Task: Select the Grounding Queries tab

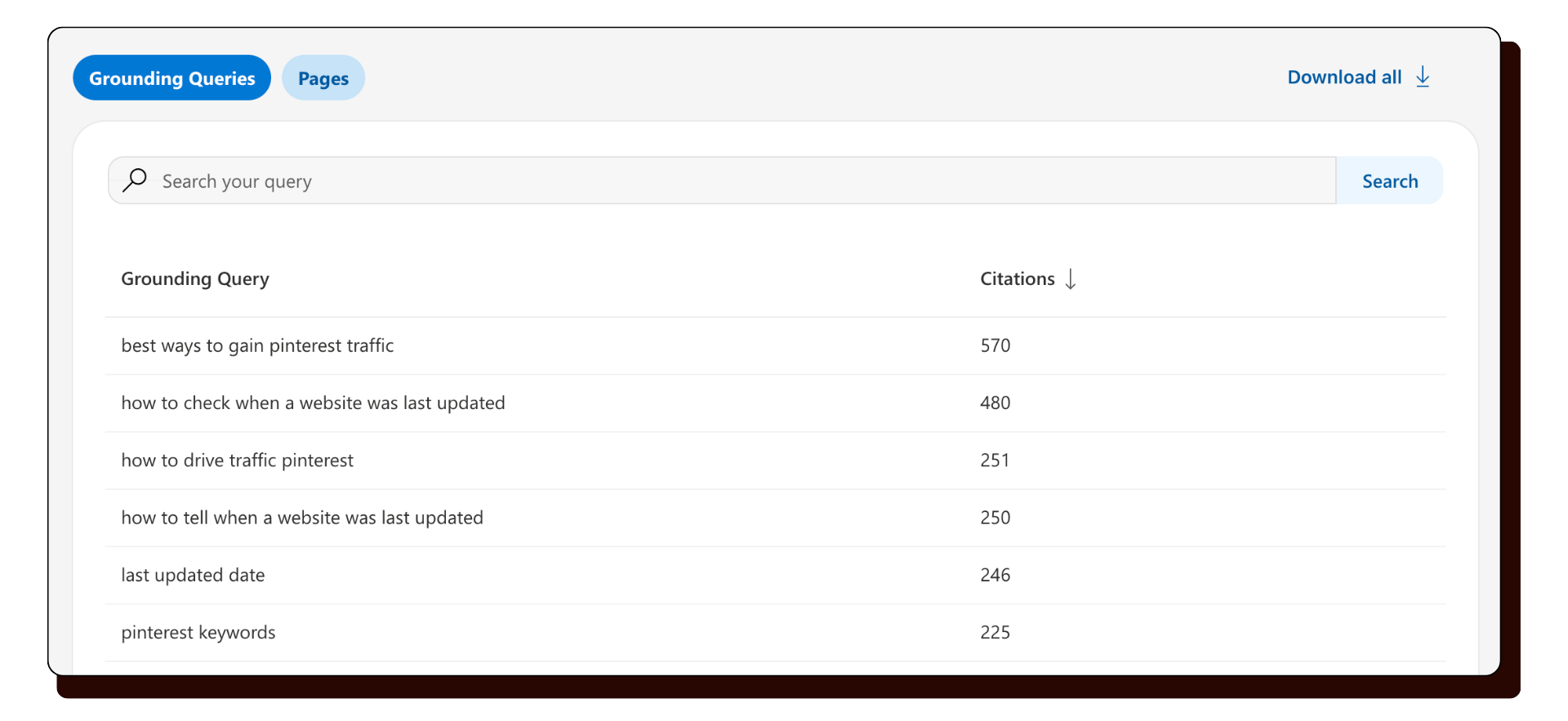Action: (x=171, y=78)
